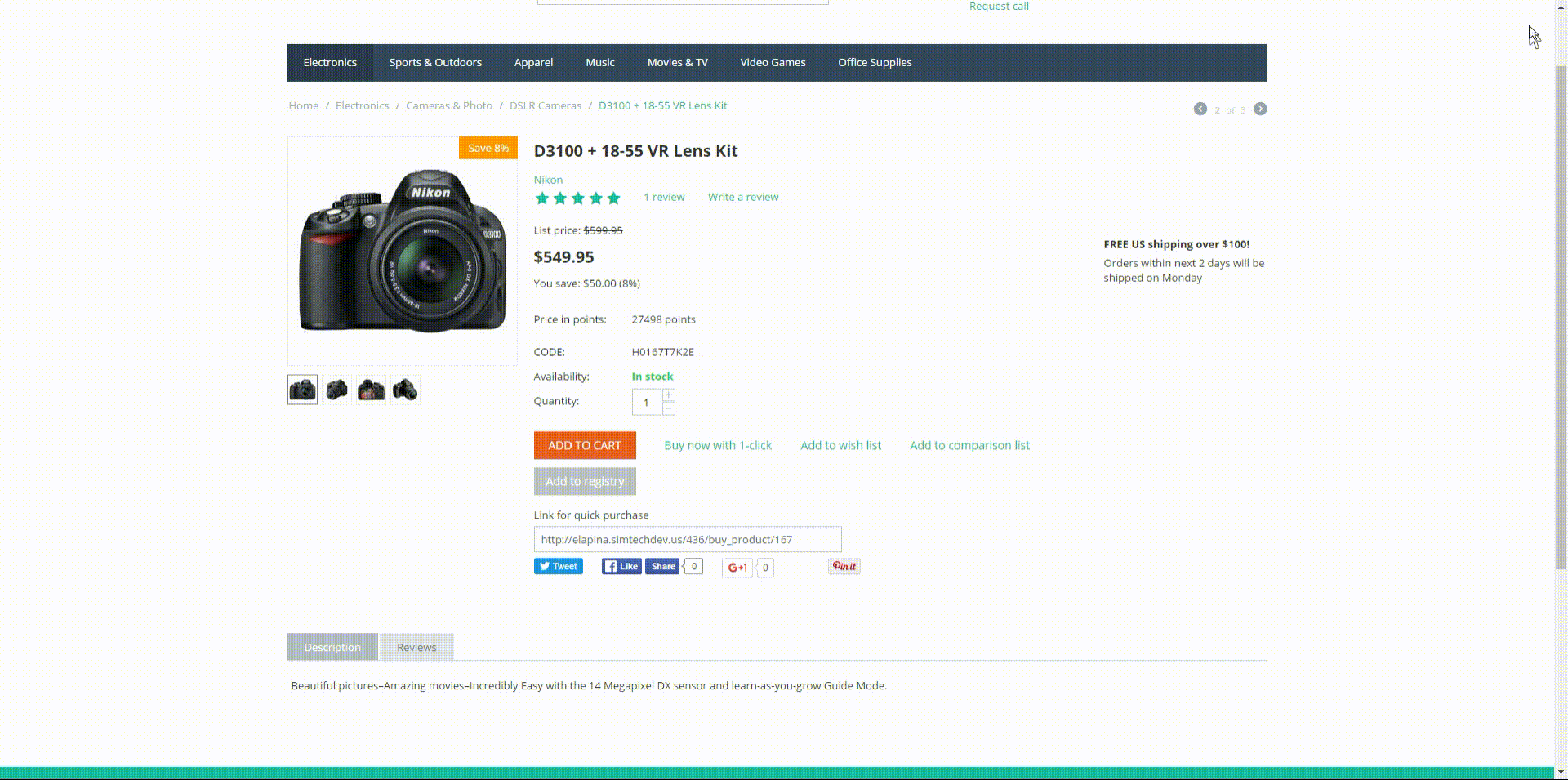Open Office Supplies menu
1568x780 pixels.
coord(875,63)
